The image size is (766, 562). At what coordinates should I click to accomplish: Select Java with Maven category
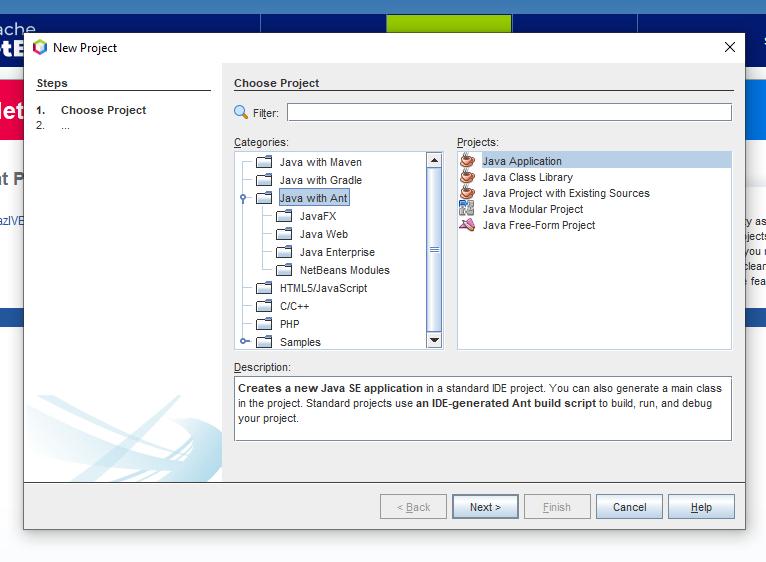click(320, 162)
